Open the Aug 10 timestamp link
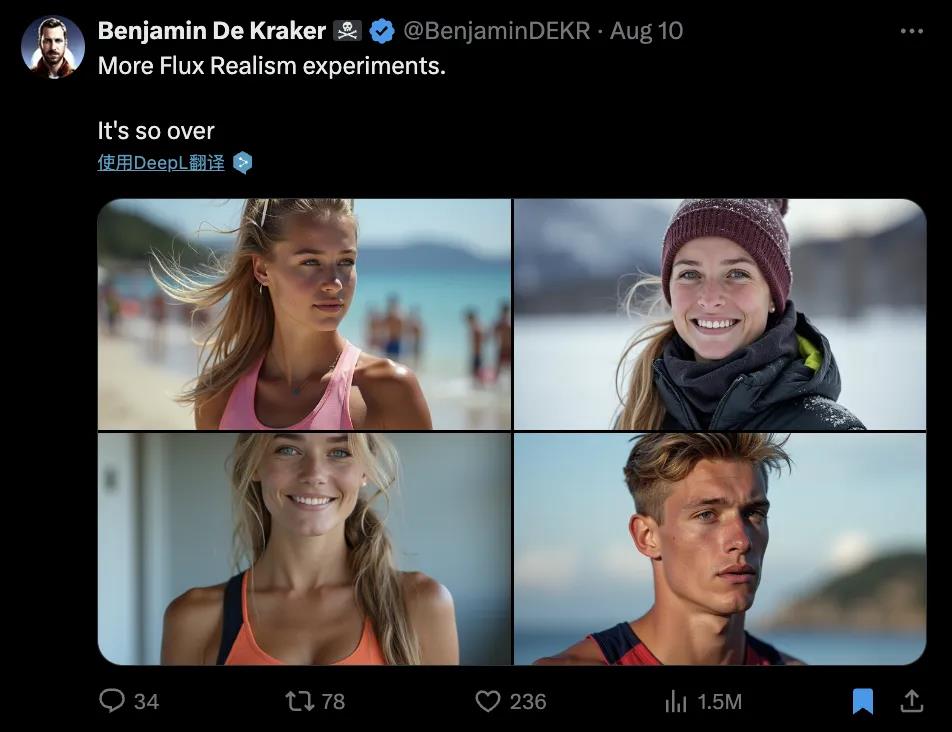Viewport: 952px width, 732px height. click(x=646, y=31)
